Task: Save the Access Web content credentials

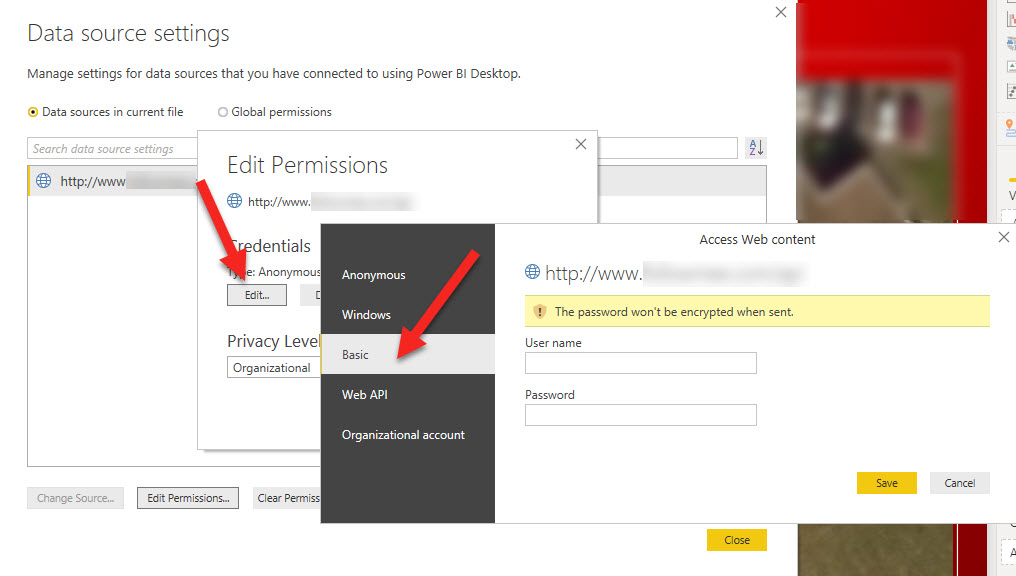Action: [886, 483]
